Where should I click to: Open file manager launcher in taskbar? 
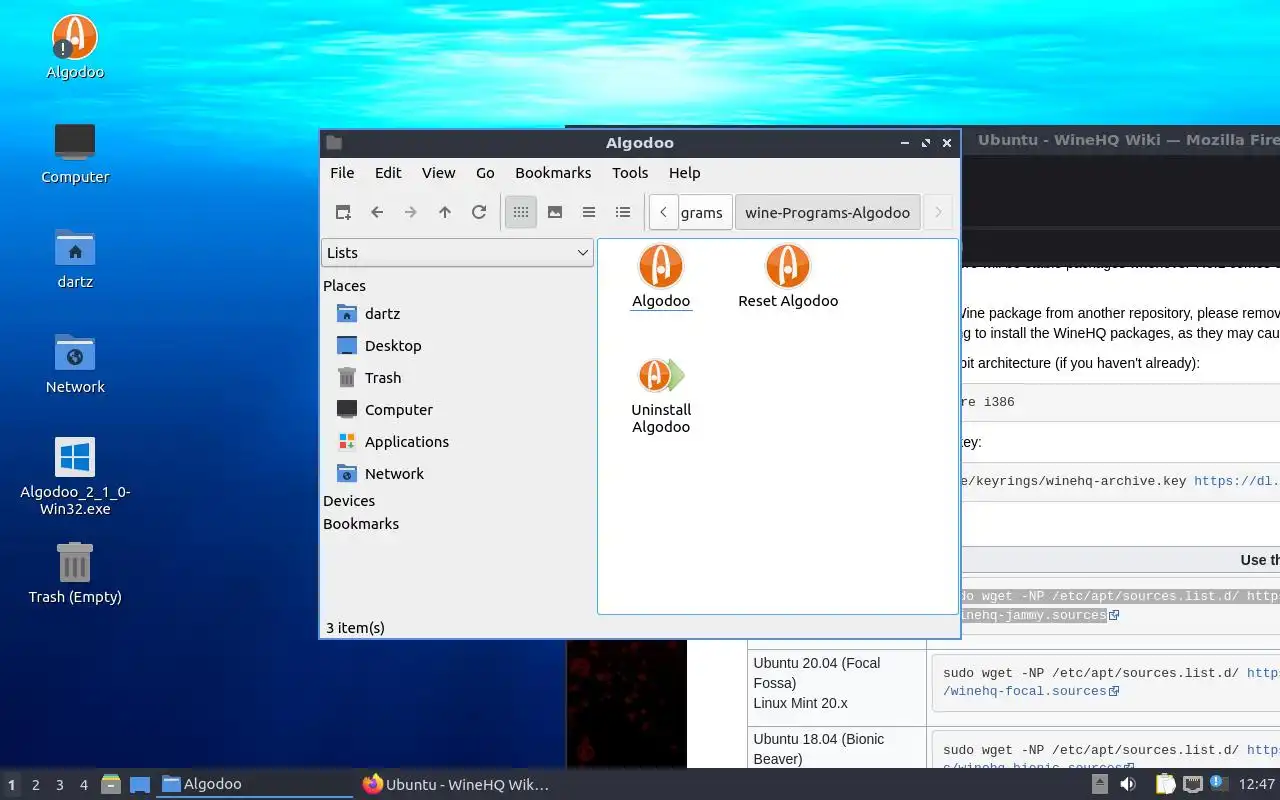point(111,785)
